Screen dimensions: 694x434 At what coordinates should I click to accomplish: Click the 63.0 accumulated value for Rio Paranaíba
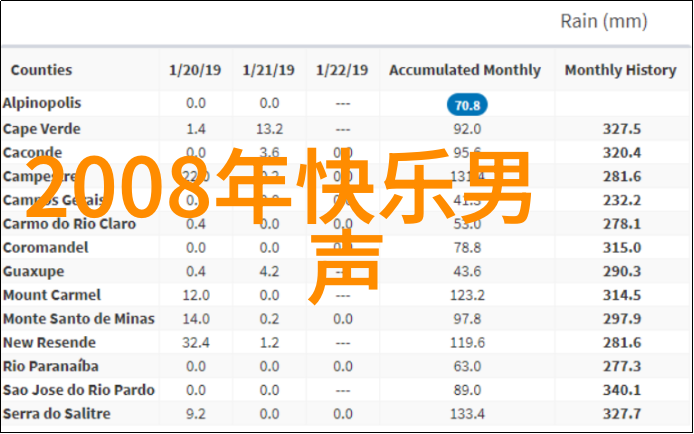[467, 367]
